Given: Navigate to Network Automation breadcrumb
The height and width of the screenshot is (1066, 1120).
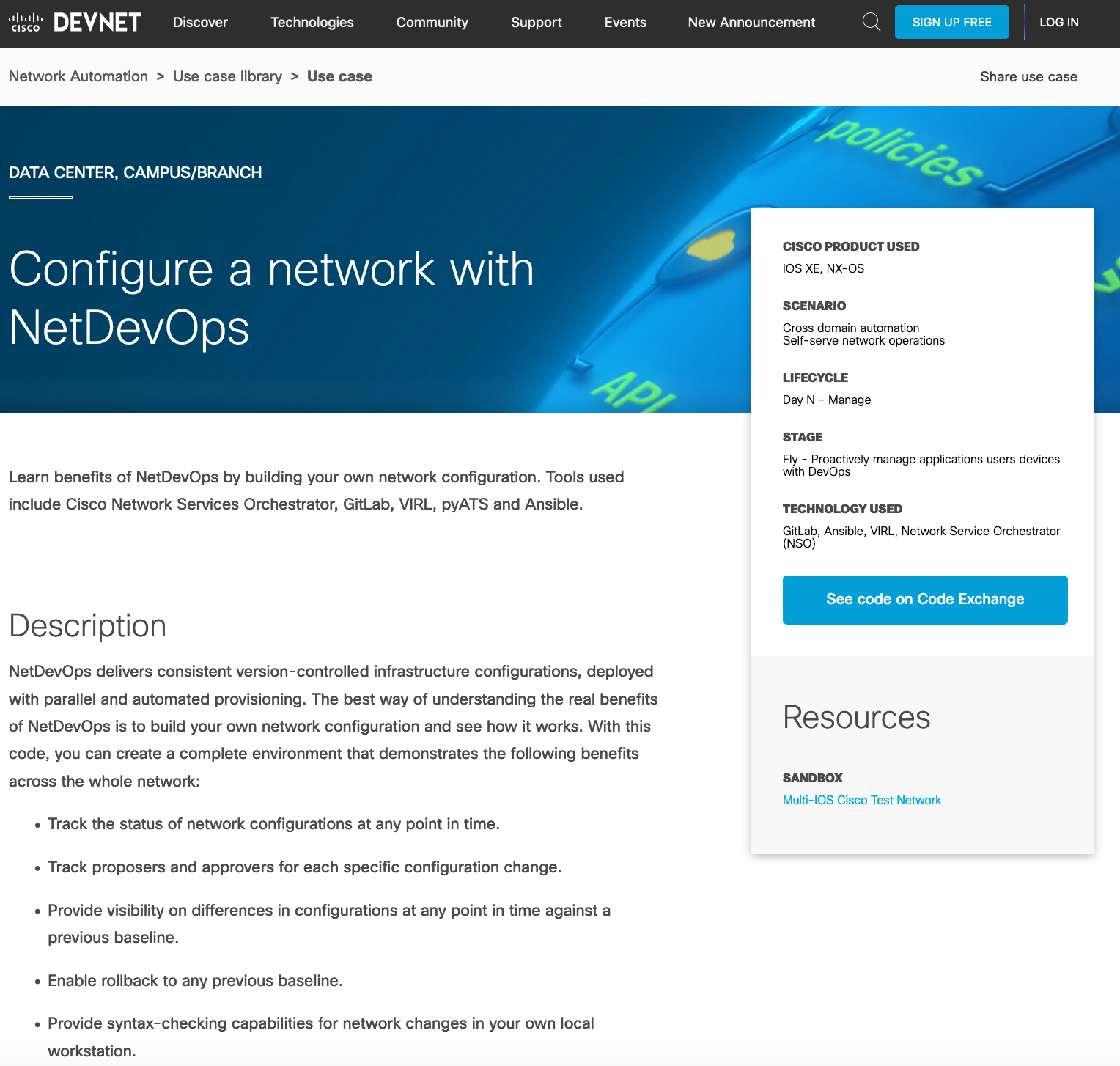Looking at the screenshot, I should pos(78,77).
